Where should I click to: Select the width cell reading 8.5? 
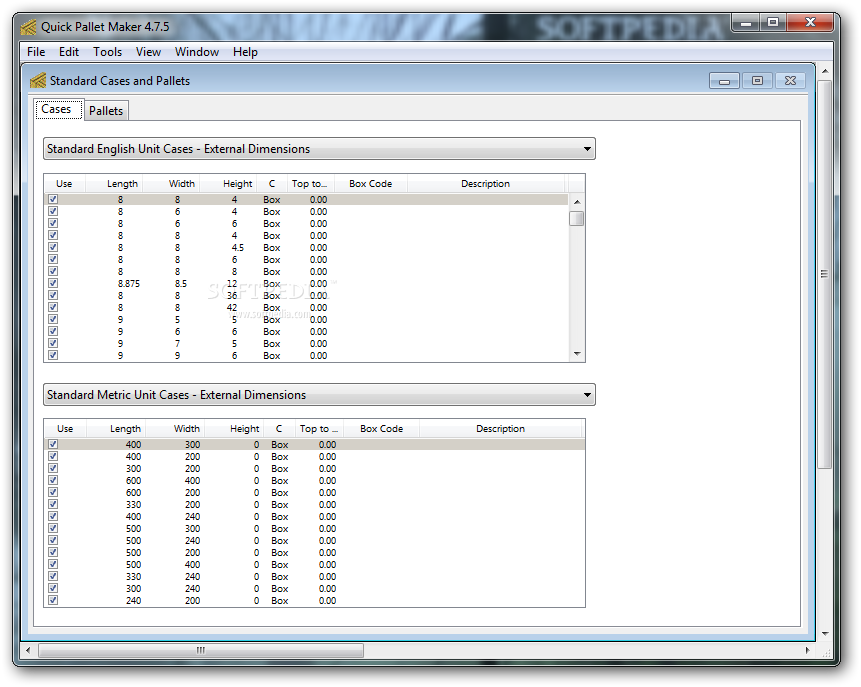181,283
